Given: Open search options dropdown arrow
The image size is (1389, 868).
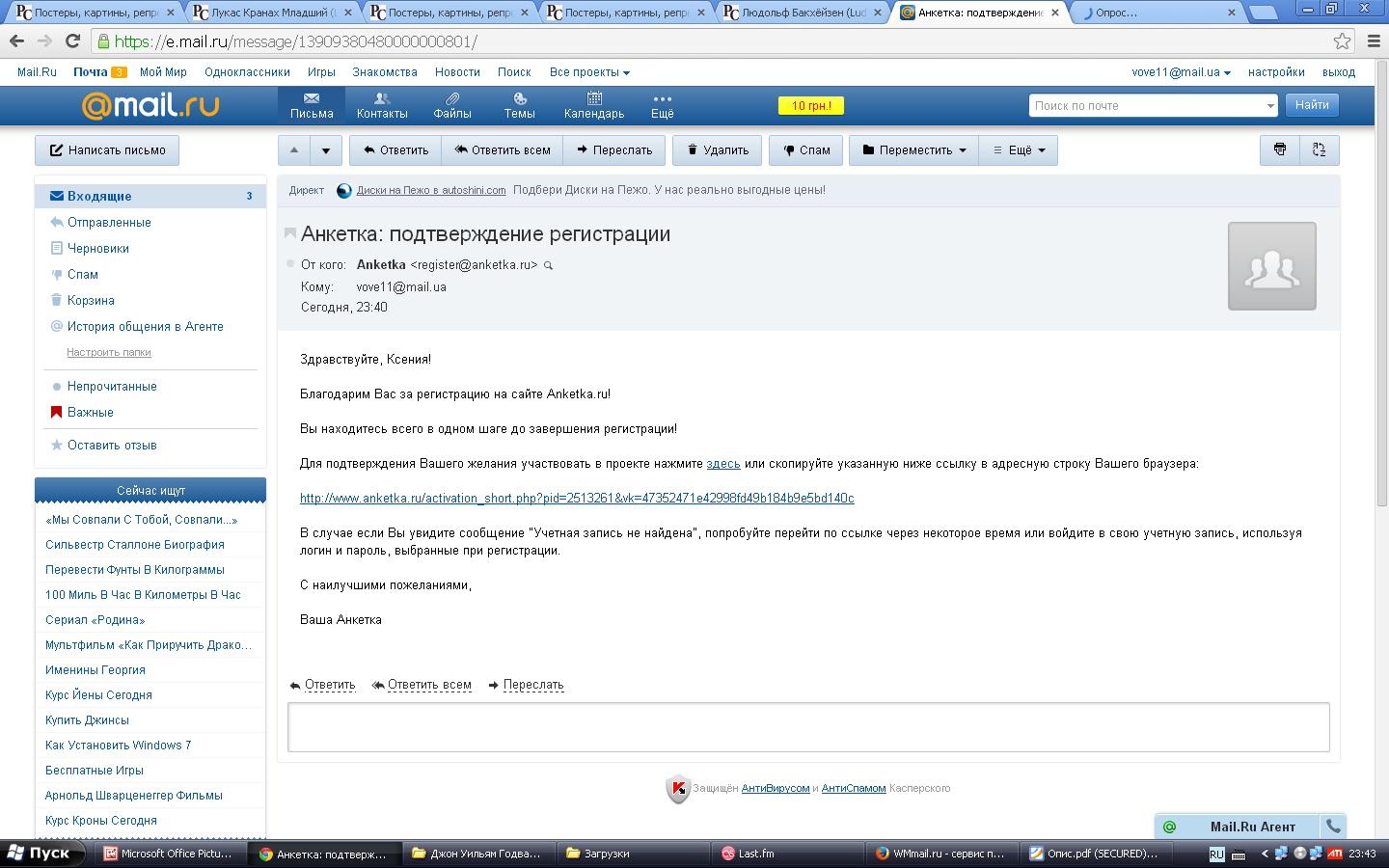Looking at the screenshot, I should (x=1269, y=106).
